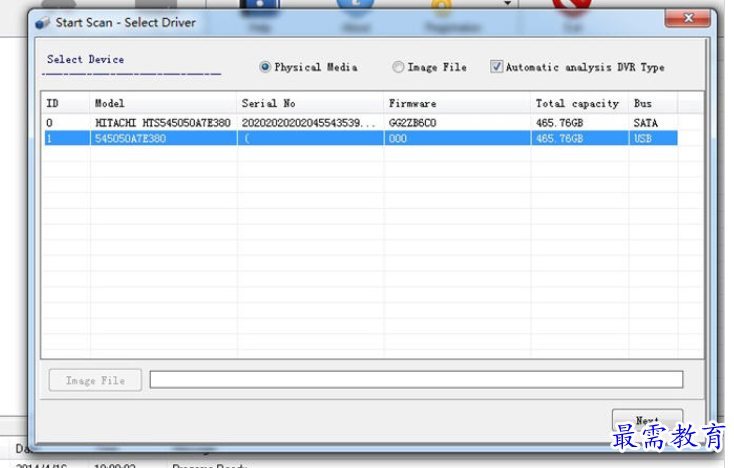Sort by the Model column header
Viewport: 734px width, 468px height.
coord(163,103)
